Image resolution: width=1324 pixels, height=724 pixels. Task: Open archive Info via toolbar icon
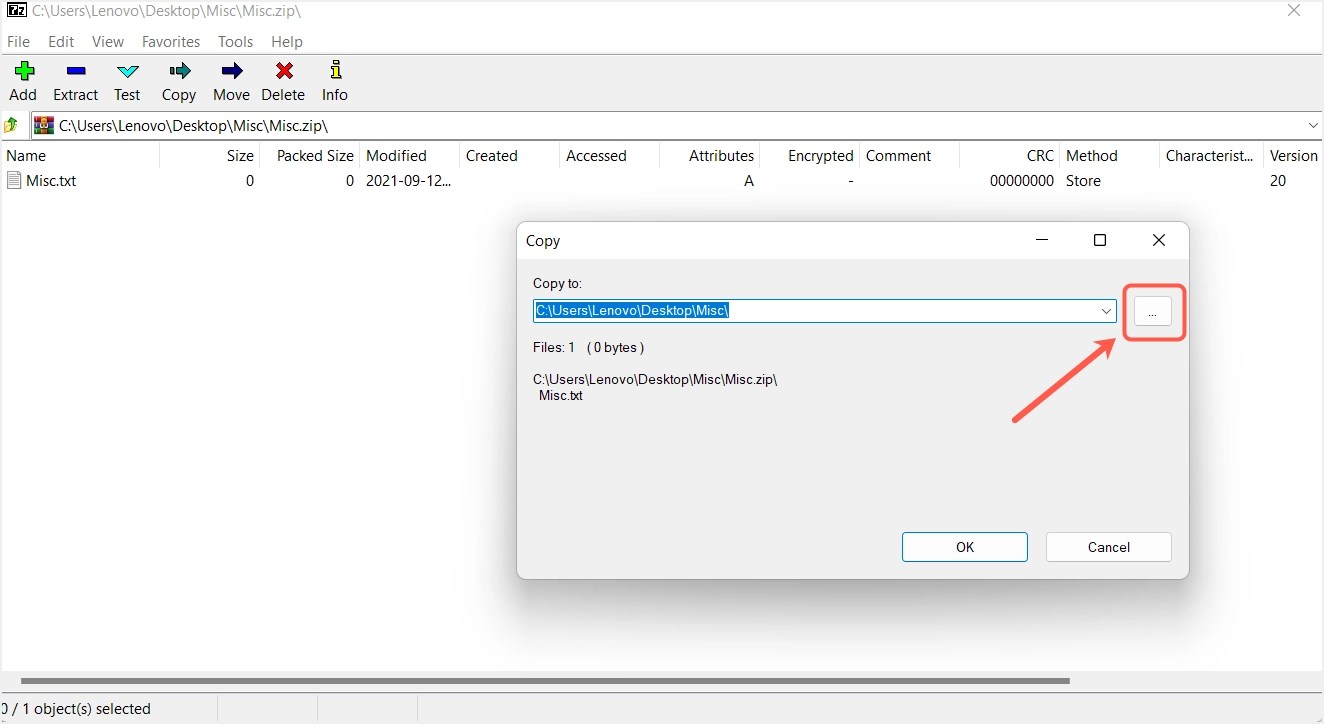pyautogui.click(x=334, y=80)
